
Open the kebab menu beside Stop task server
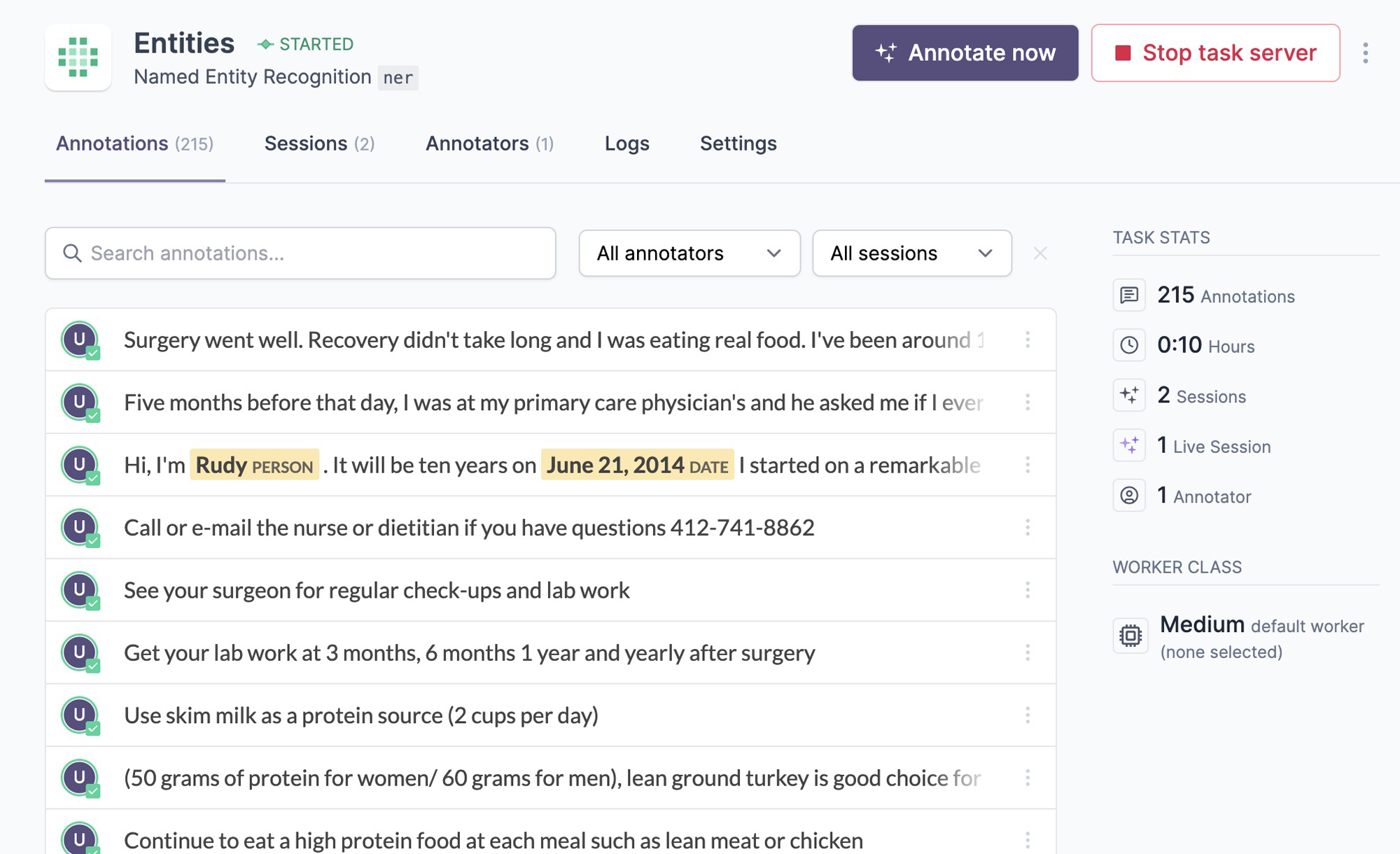1365,53
